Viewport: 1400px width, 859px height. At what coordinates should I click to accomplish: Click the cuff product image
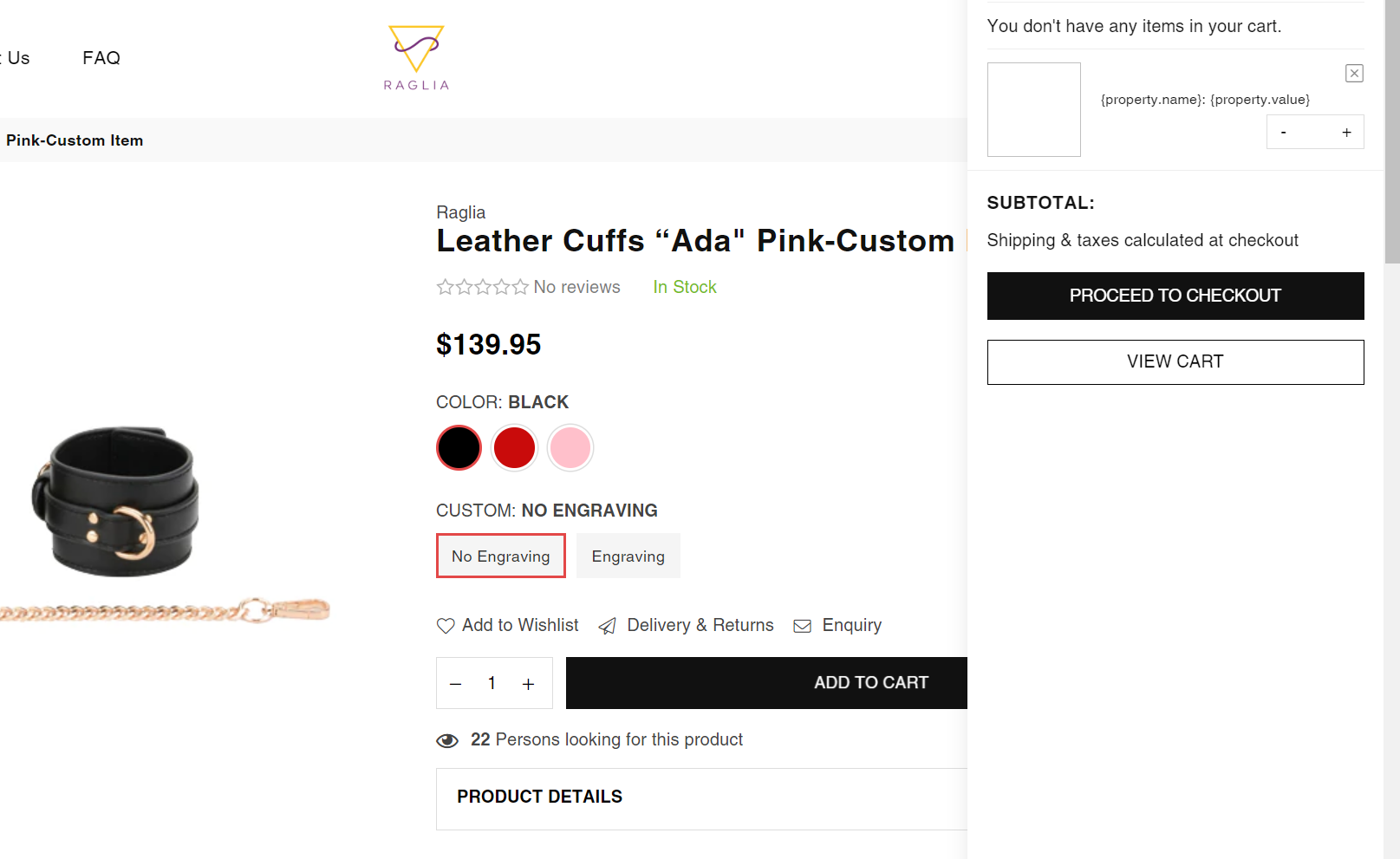(121, 503)
